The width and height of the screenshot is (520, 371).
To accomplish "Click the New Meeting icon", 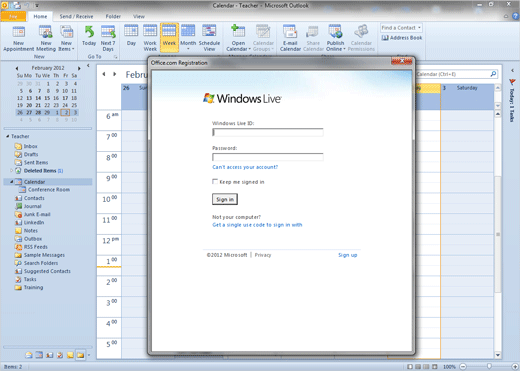I will 46,39.
